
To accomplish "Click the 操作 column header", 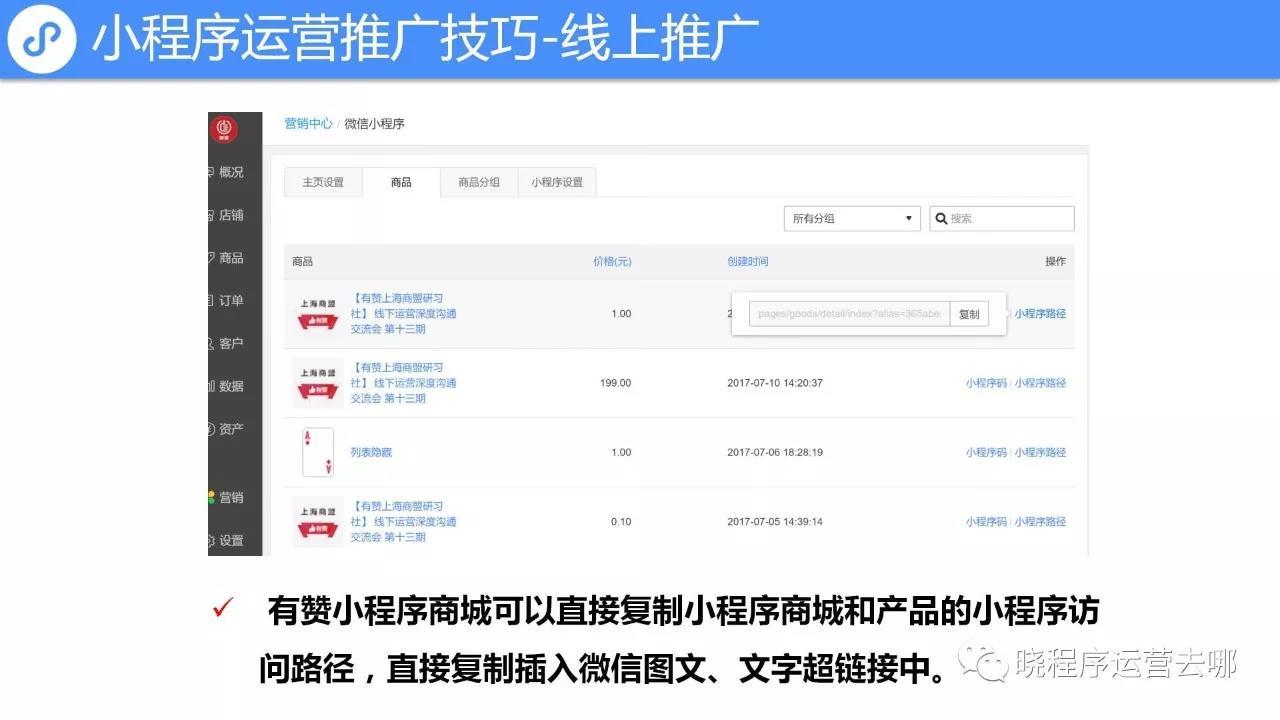I will pyautogui.click(x=1055, y=261).
